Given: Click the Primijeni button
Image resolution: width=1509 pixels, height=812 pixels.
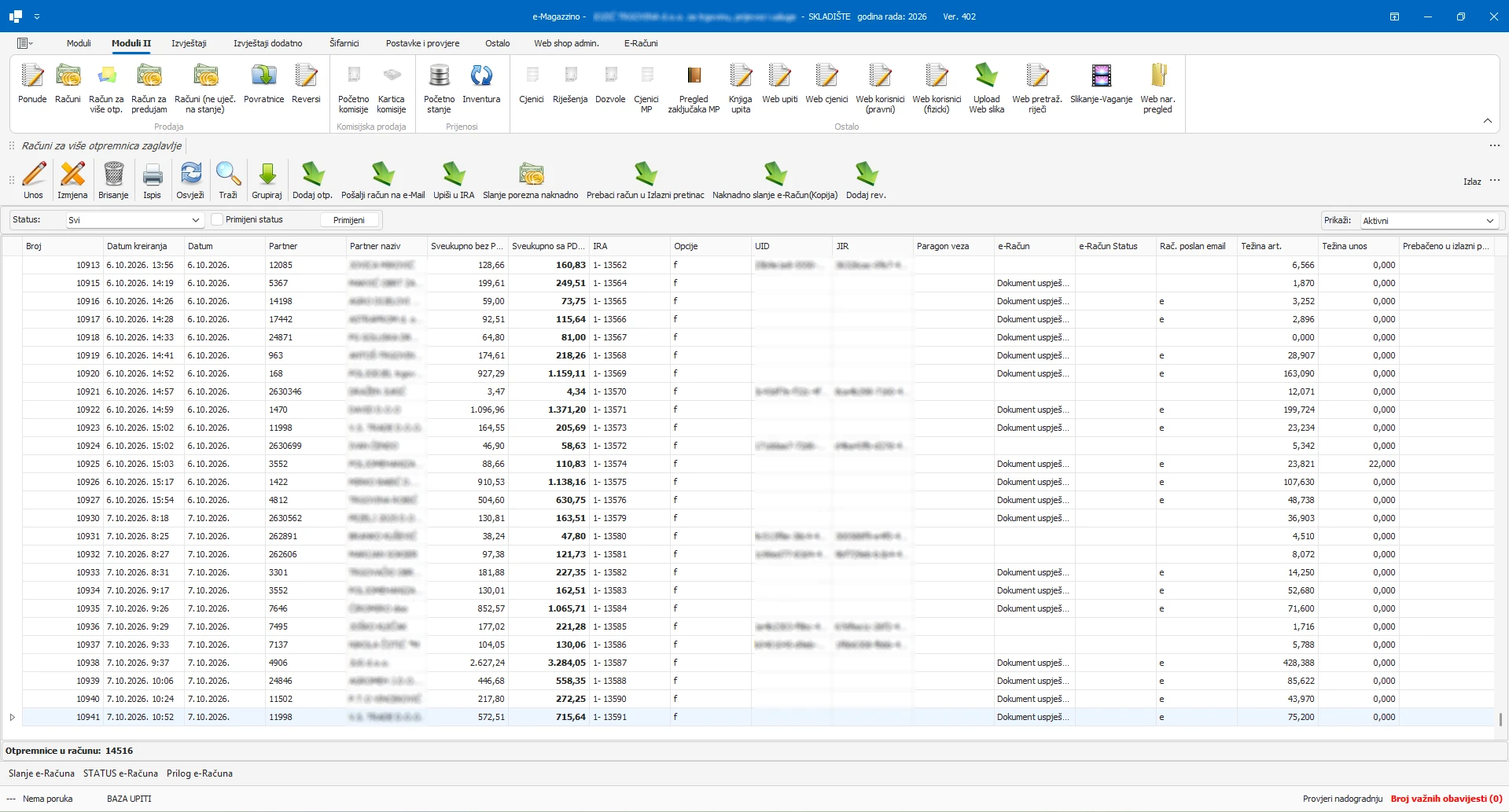Looking at the screenshot, I should click(349, 220).
